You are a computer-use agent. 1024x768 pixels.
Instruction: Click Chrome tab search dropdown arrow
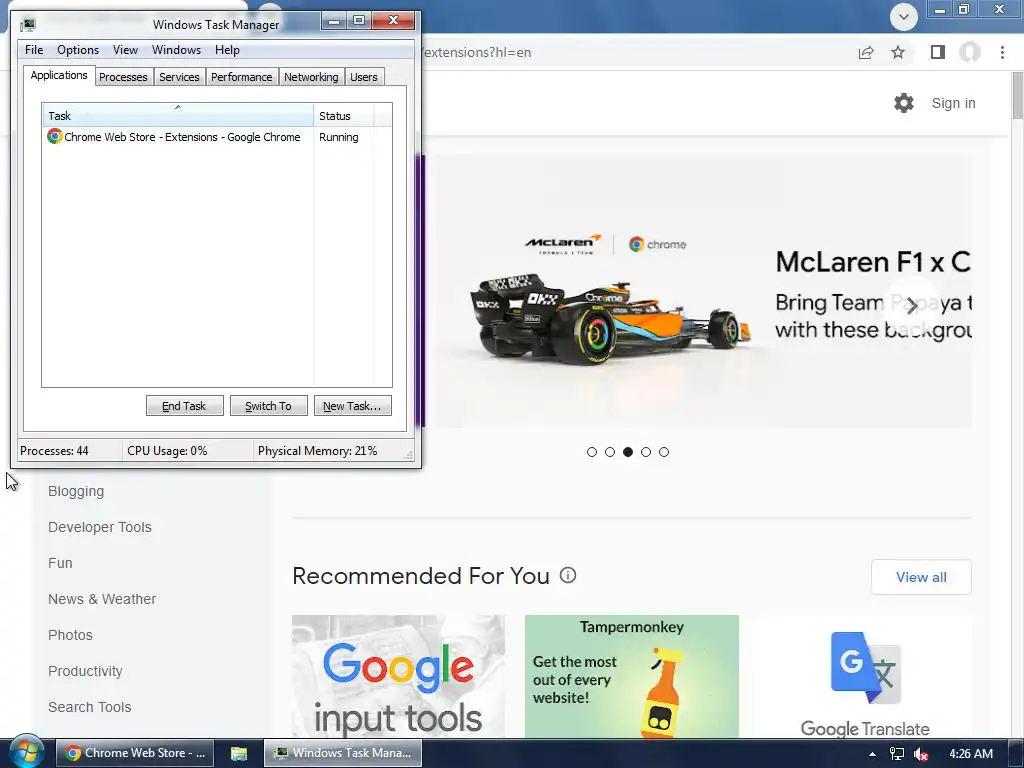tap(904, 17)
